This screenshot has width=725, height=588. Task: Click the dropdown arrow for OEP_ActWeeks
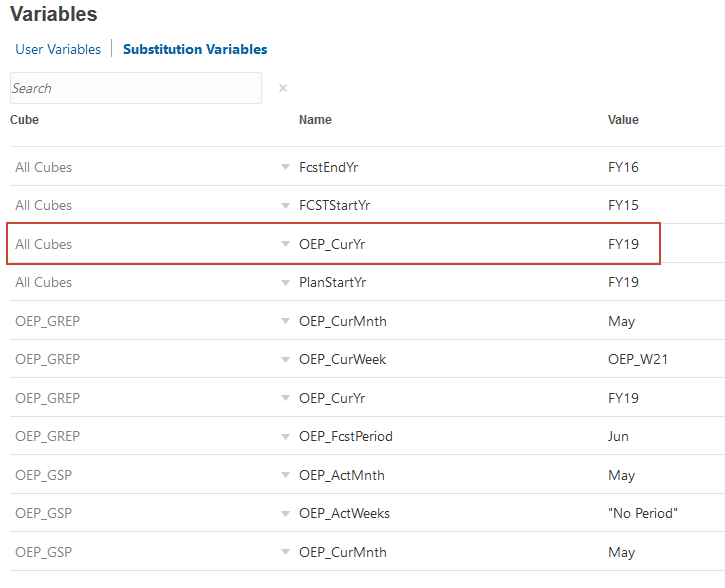pyautogui.click(x=285, y=514)
